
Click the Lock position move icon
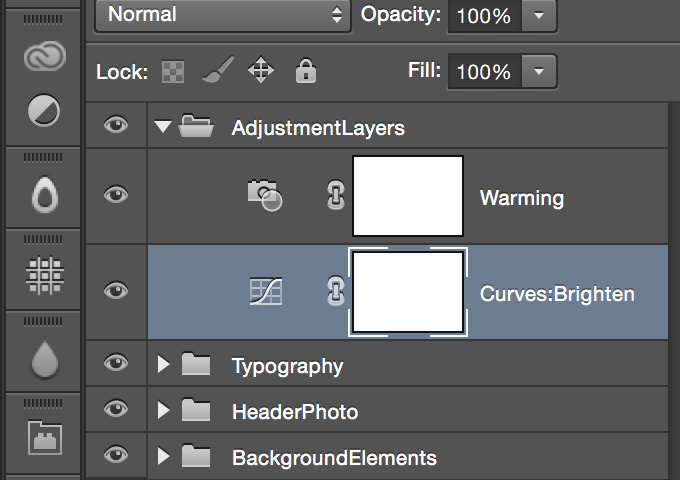261,70
